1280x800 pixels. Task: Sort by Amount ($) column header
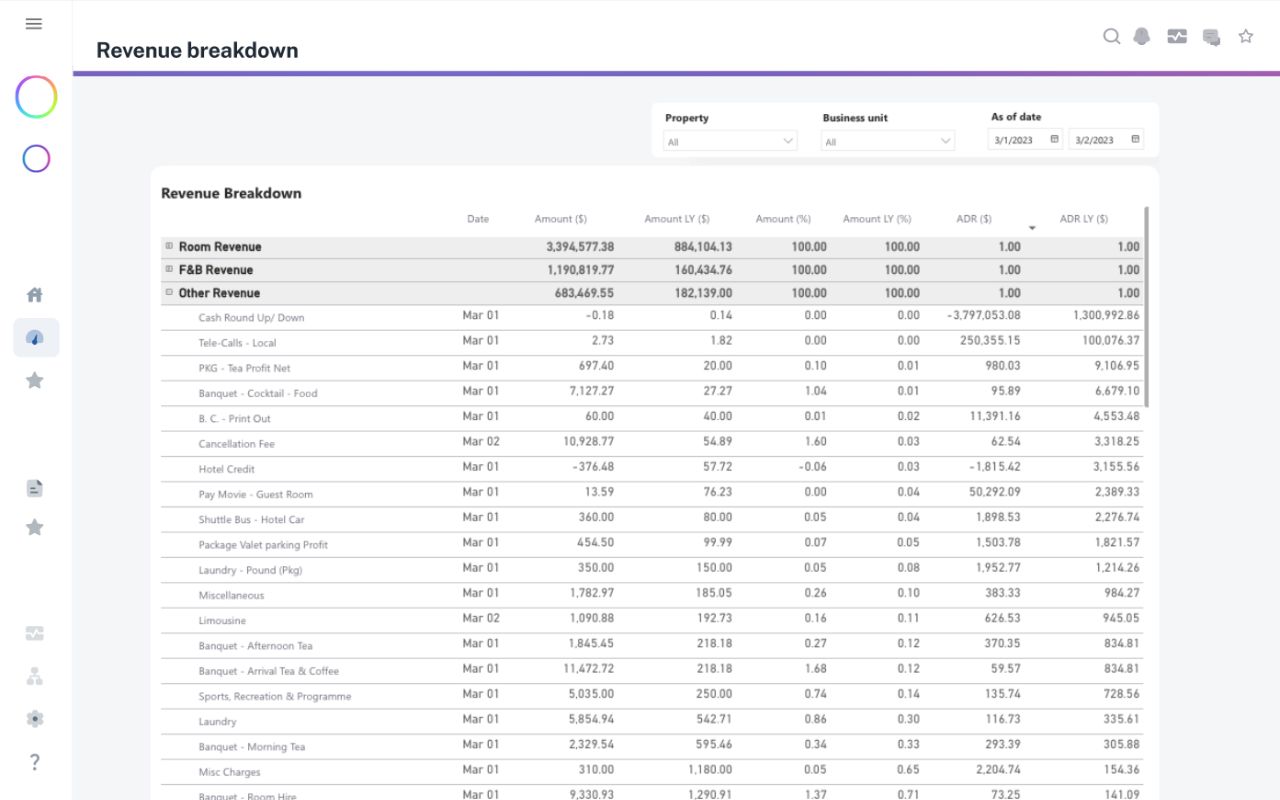pos(560,219)
